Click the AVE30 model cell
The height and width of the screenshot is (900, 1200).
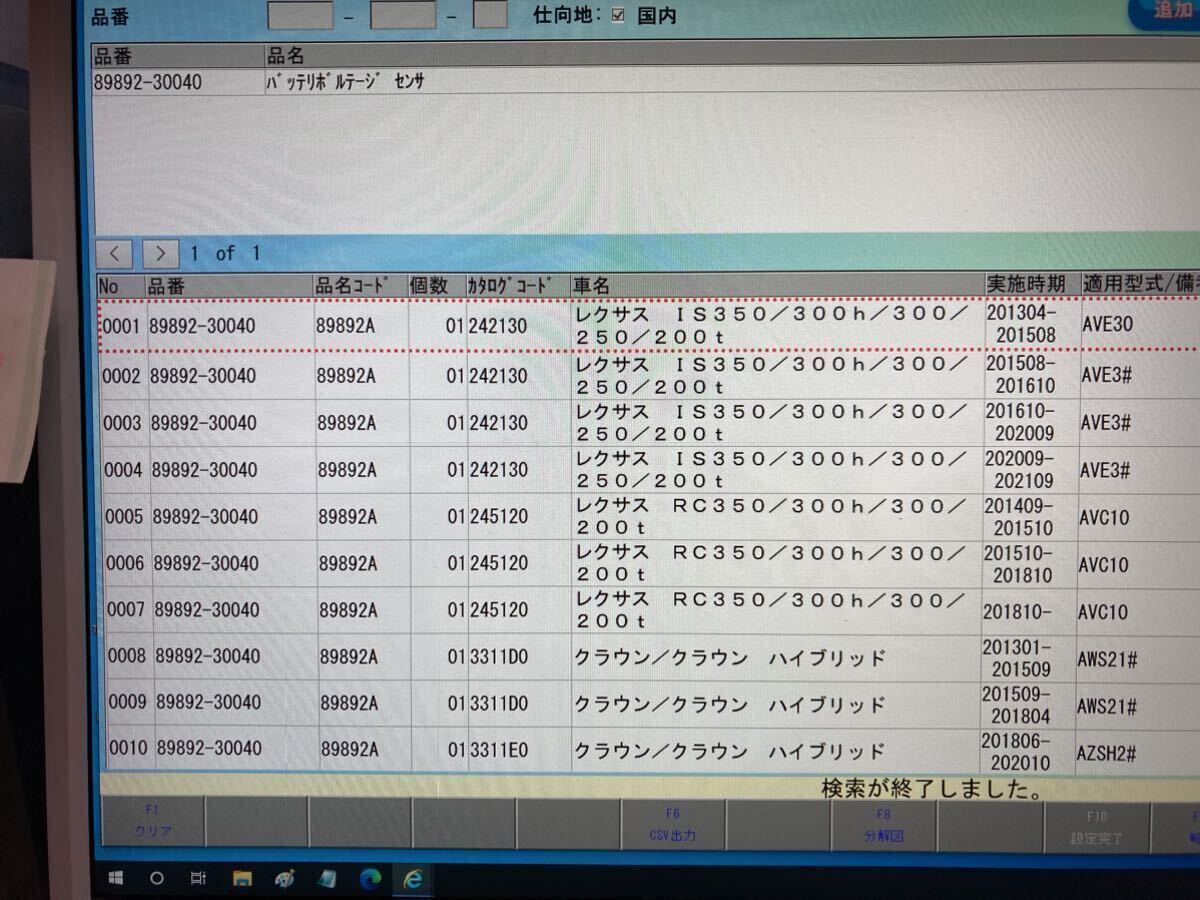(x=1140, y=324)
